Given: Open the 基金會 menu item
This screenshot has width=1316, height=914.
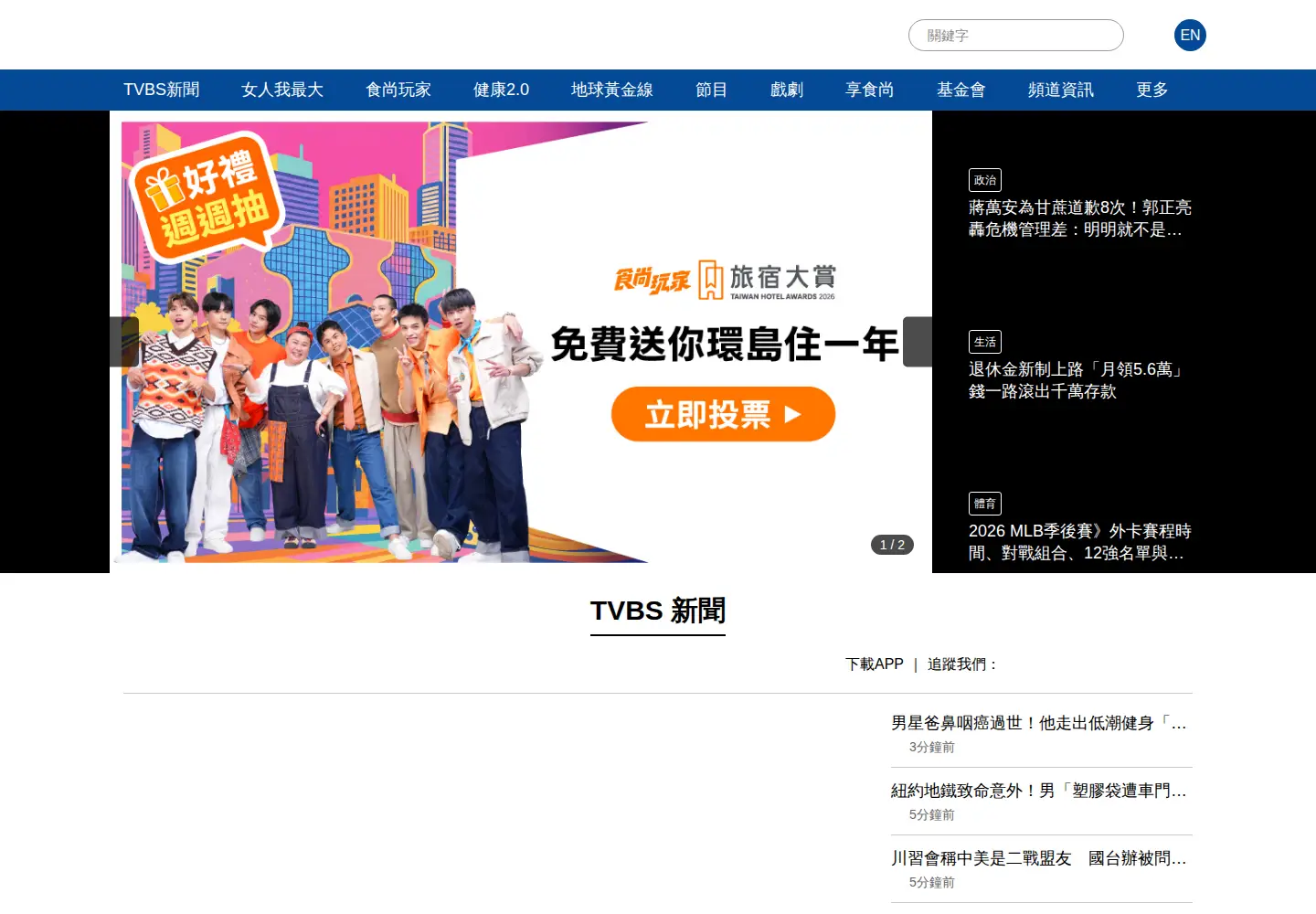Looking at the screenshot, I should tap(961, 90).
